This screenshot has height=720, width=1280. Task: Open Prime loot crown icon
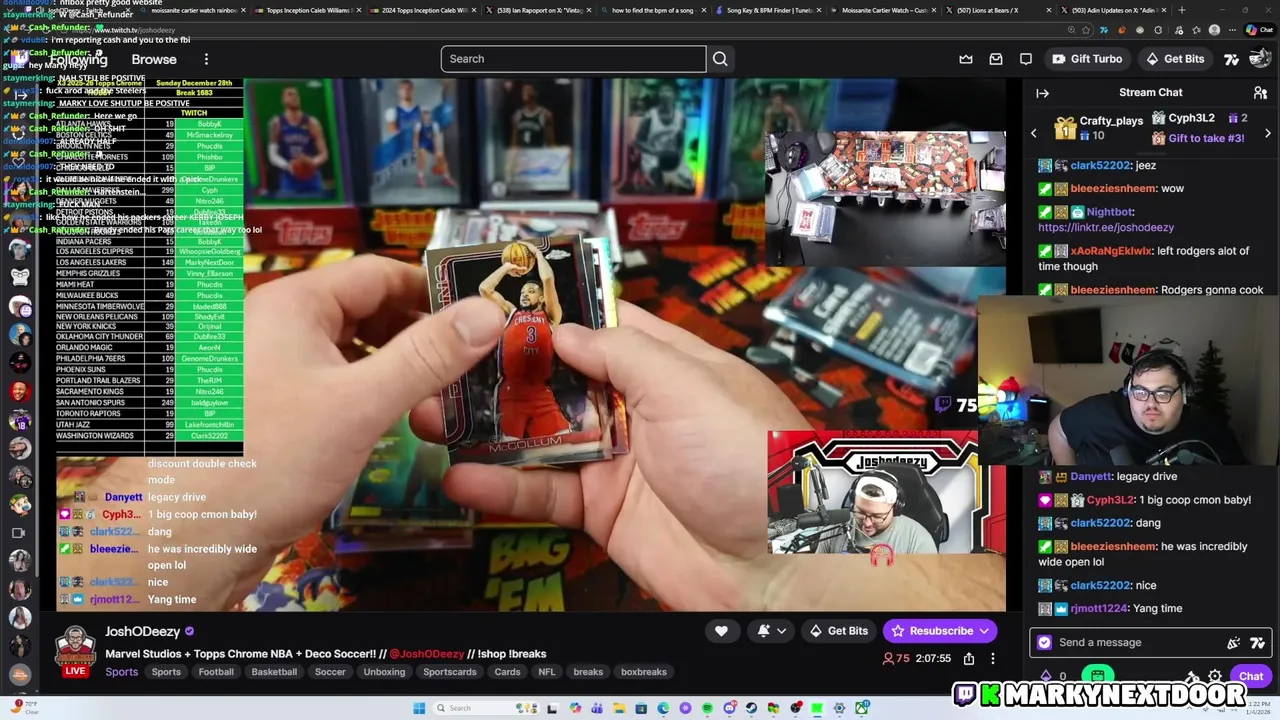(966, 59)
